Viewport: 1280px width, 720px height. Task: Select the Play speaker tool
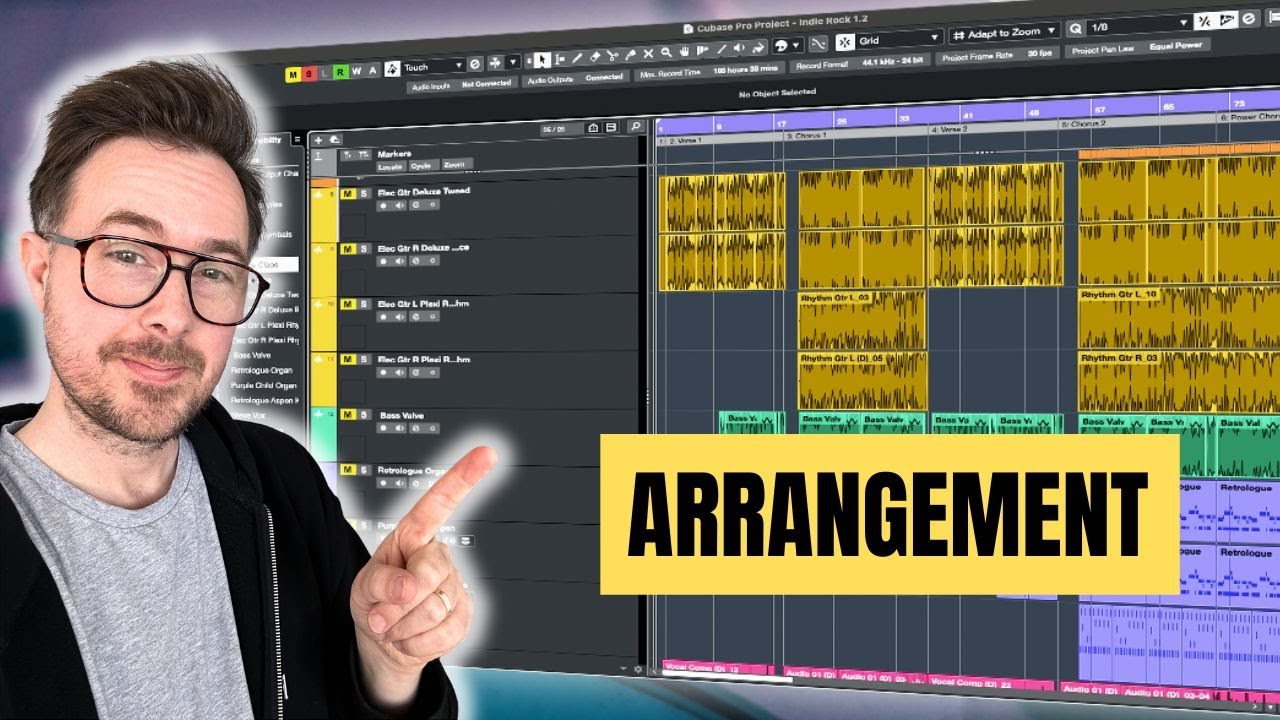(739, 48)
